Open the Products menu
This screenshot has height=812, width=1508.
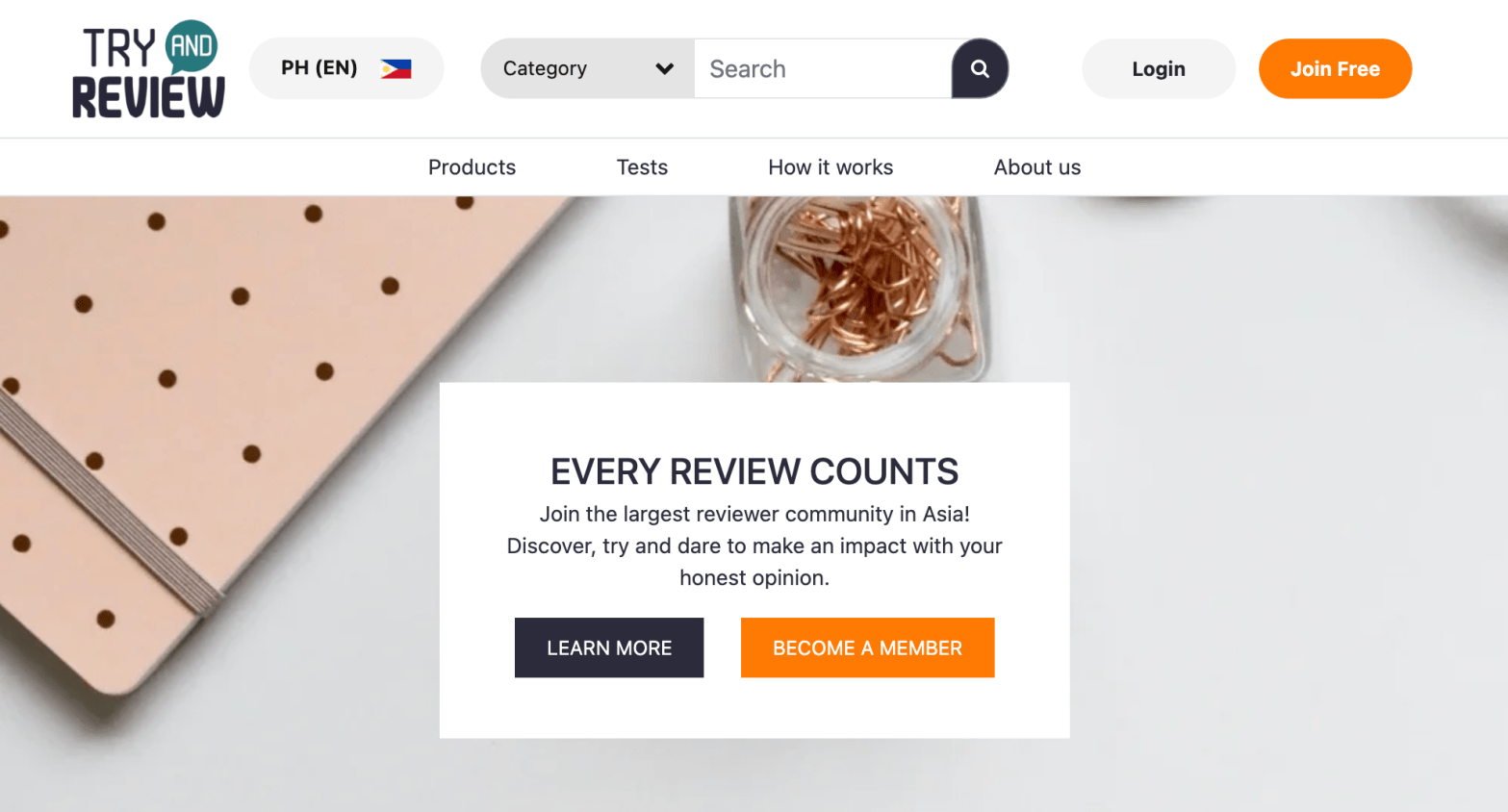472,167
